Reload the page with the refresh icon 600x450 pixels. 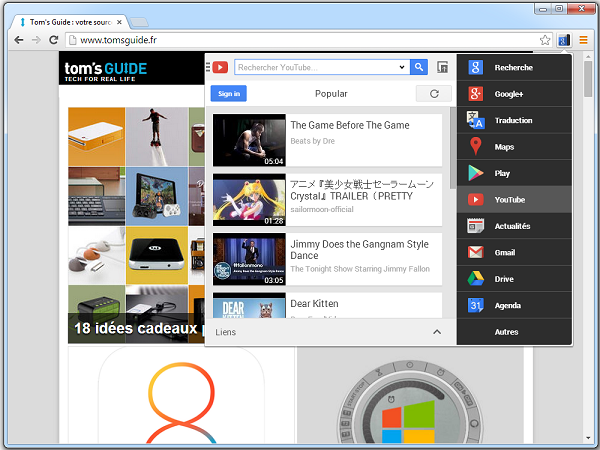[54, 40]
